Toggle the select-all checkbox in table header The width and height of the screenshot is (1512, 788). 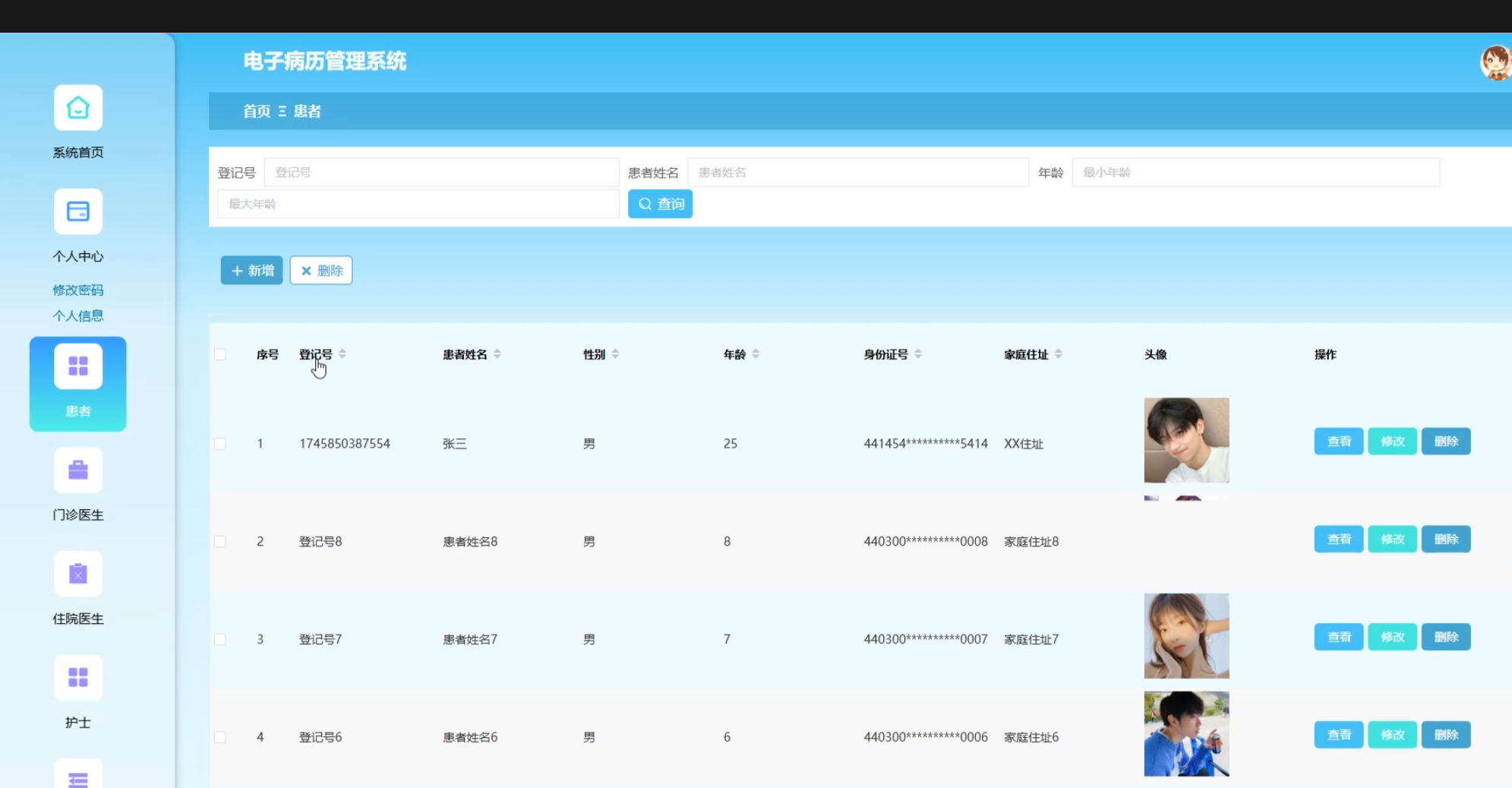click(220, 354)
